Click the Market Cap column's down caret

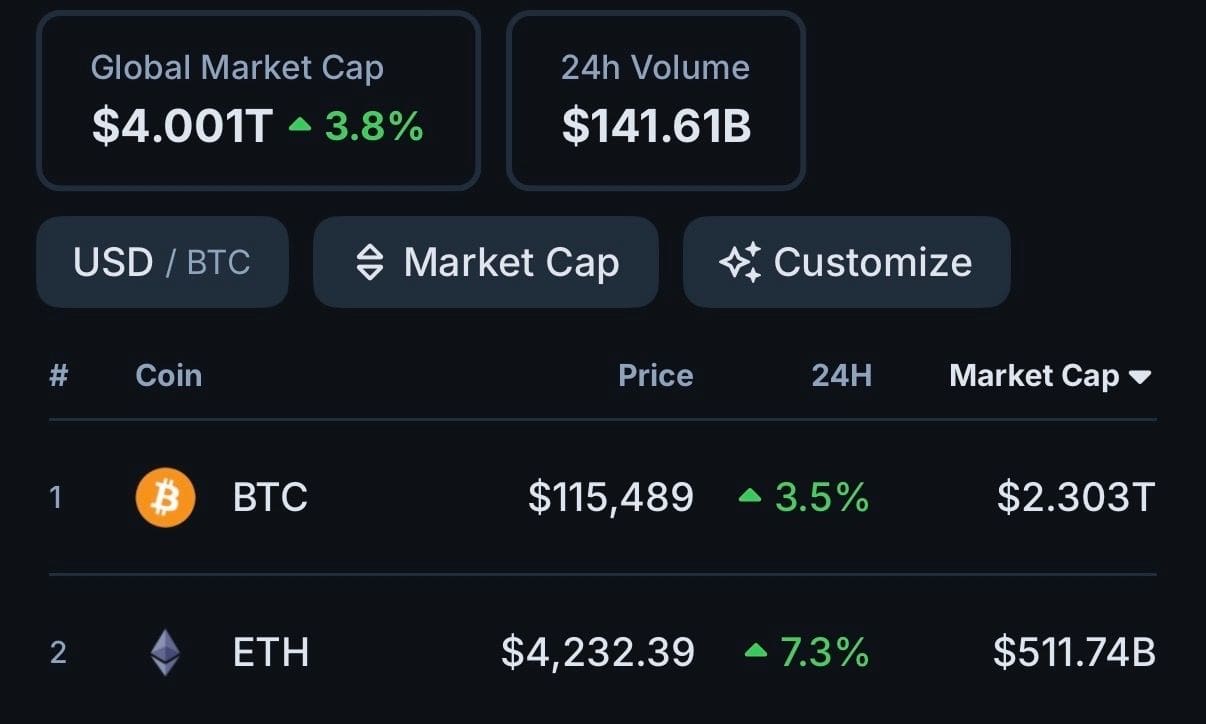(x=1140, y=376)
